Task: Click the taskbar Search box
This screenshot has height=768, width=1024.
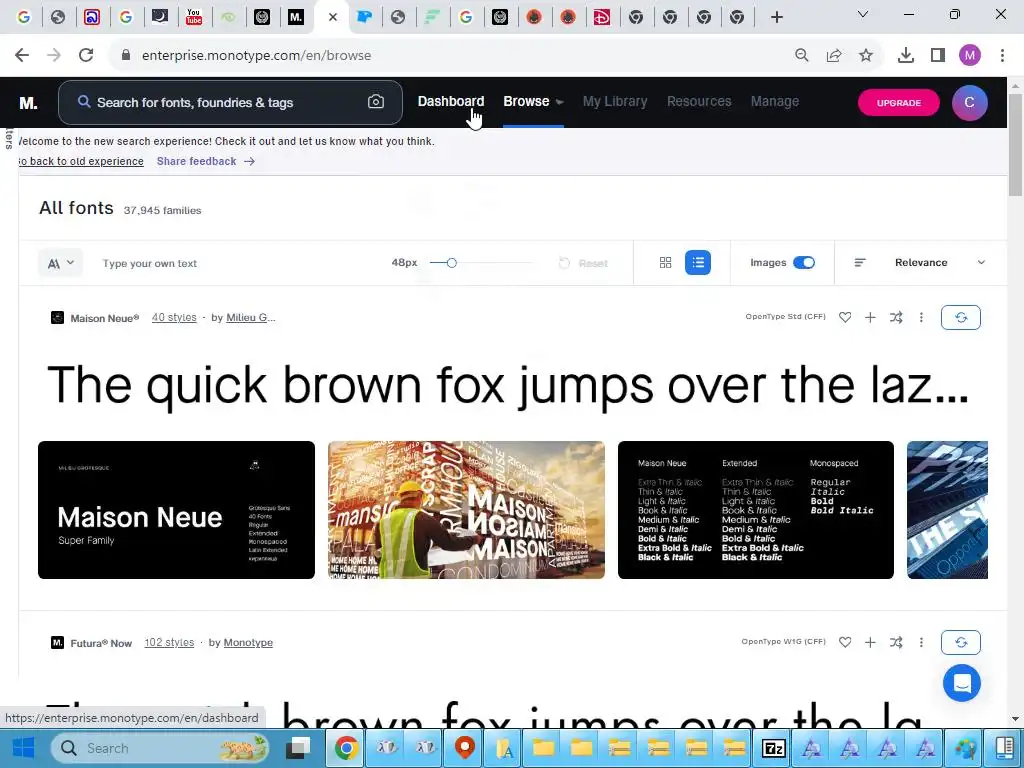Action: point(161,748)
